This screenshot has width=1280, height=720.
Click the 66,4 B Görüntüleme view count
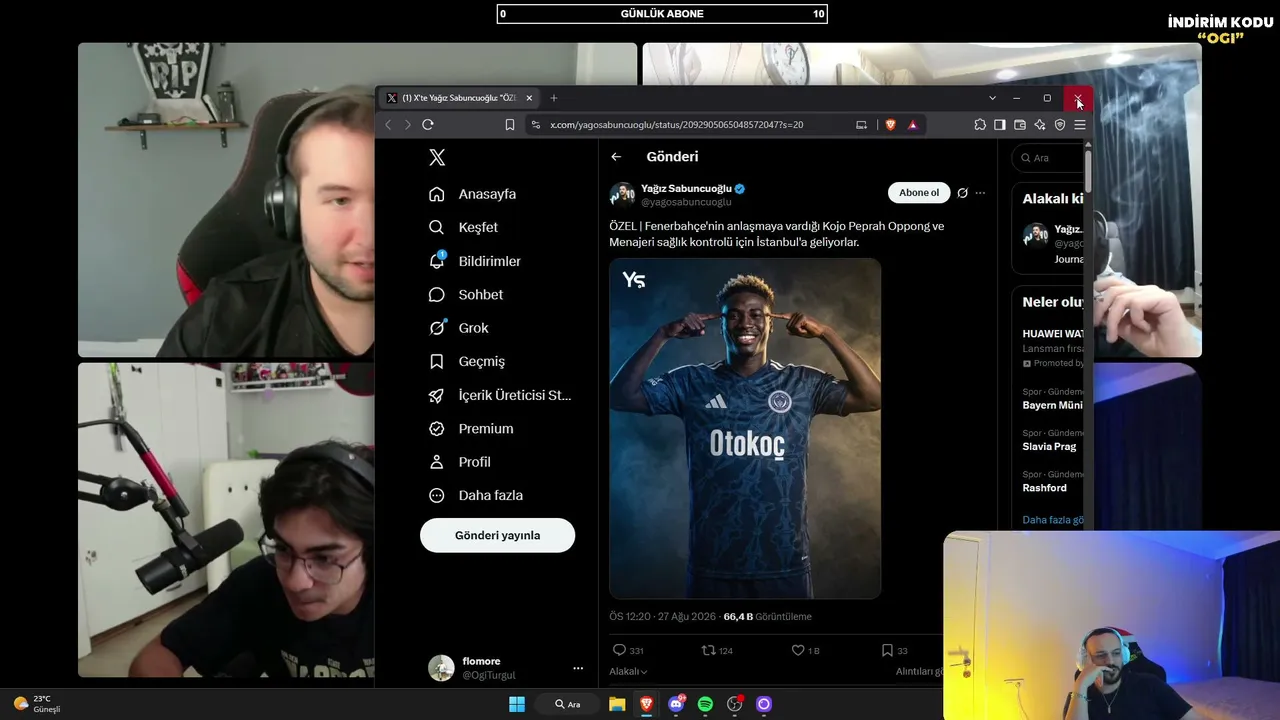pyautogui.click(x=768, y=617)
